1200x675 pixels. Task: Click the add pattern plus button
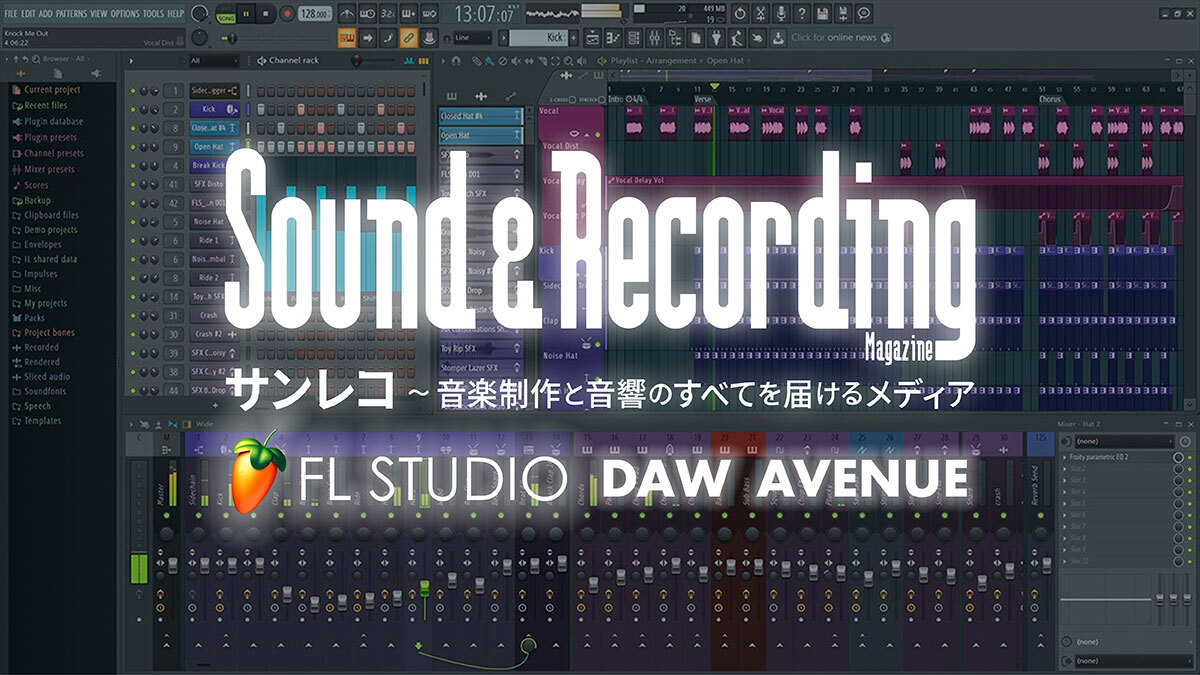(574, 37)
